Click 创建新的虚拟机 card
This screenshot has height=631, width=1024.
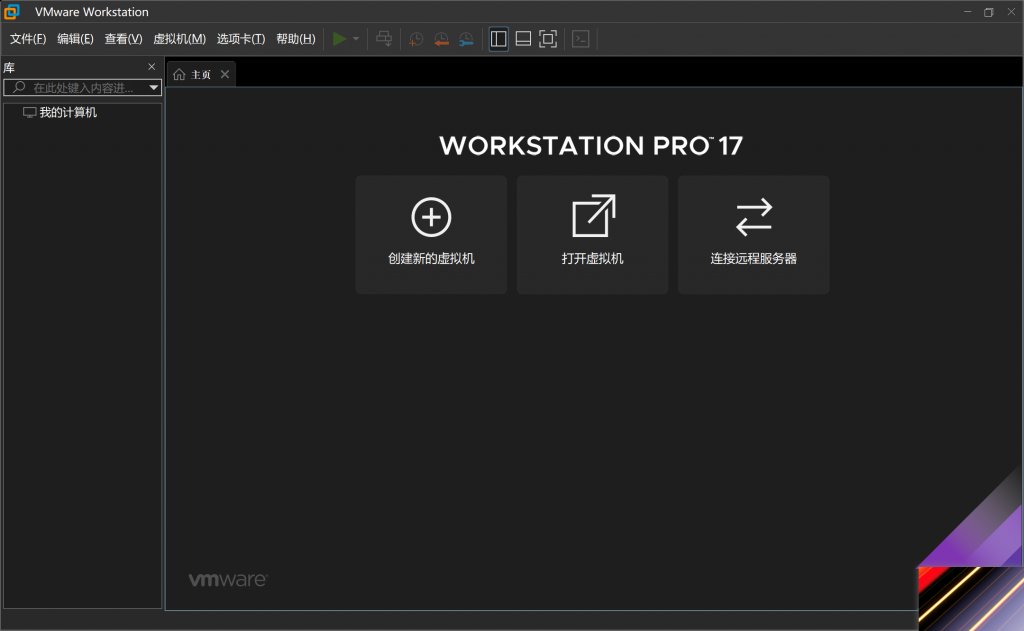pyautogui.click(x=431, y=235)
